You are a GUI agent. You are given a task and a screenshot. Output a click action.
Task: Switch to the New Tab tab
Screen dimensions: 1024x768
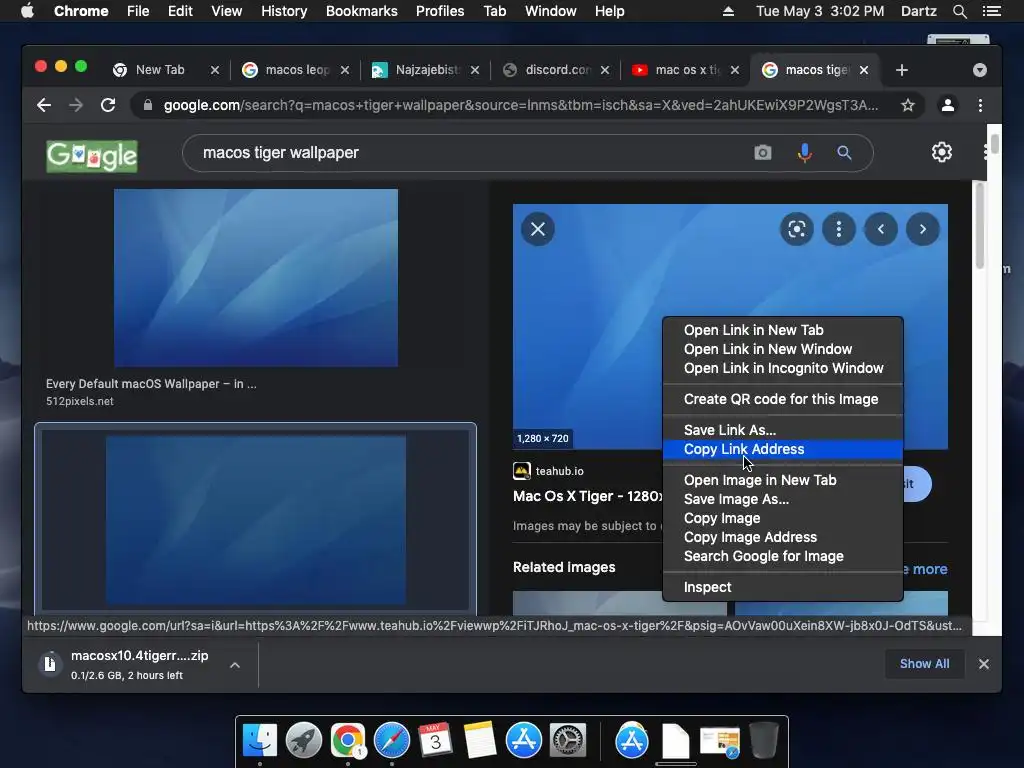pos(160,70)
